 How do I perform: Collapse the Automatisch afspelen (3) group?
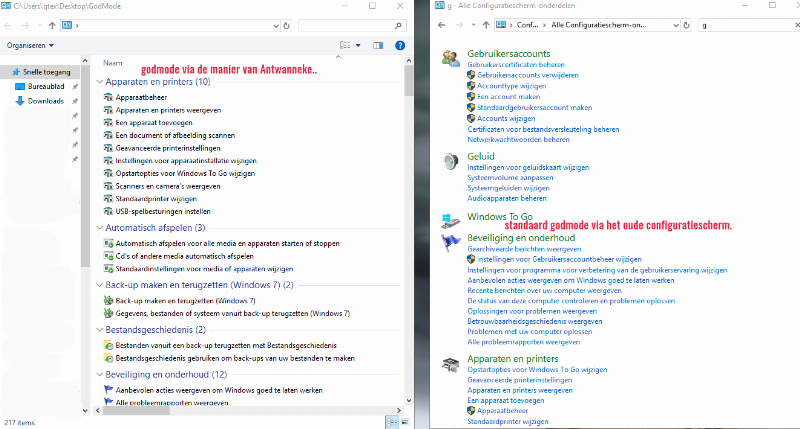click(x=99, y=228)
